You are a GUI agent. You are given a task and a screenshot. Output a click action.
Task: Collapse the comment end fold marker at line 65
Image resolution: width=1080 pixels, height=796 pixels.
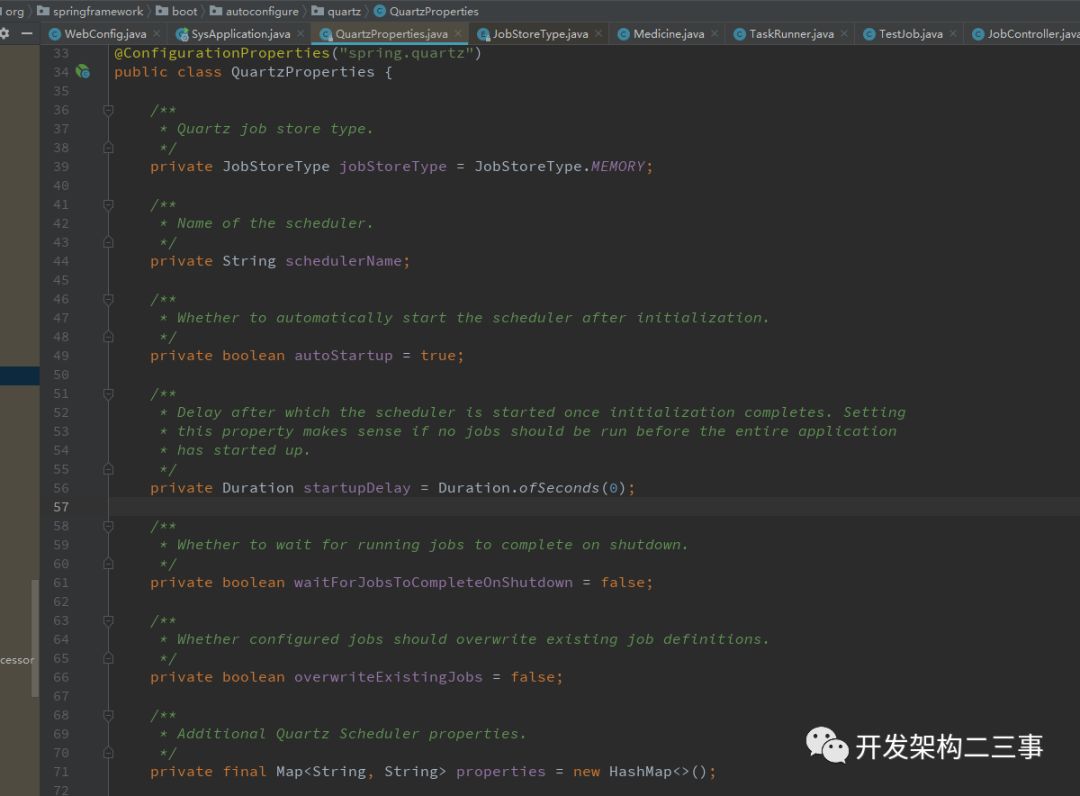coord(108,658)
